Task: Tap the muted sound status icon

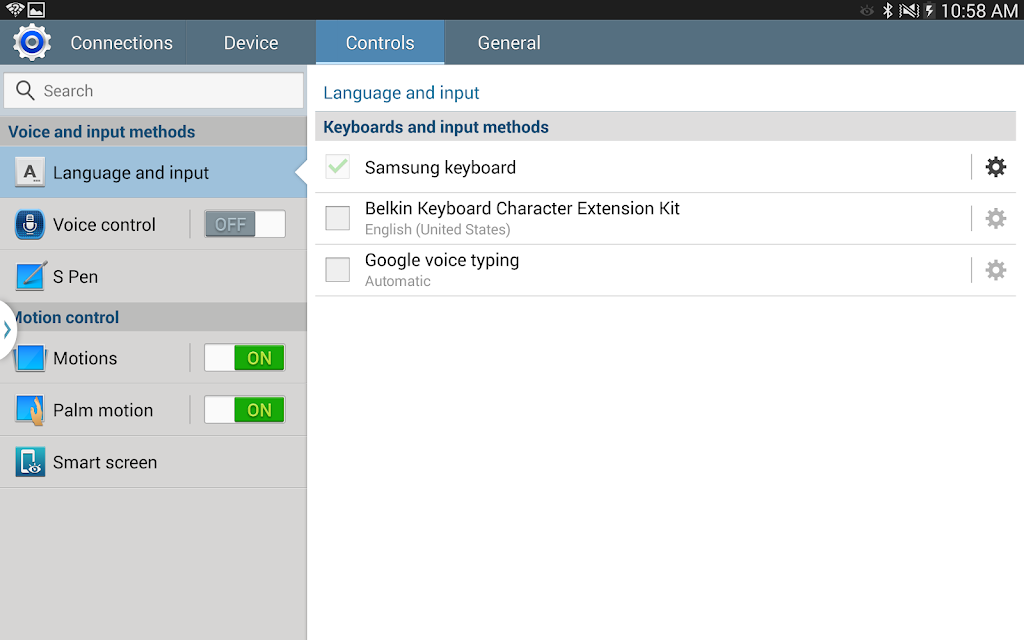Action: (908, 10)
